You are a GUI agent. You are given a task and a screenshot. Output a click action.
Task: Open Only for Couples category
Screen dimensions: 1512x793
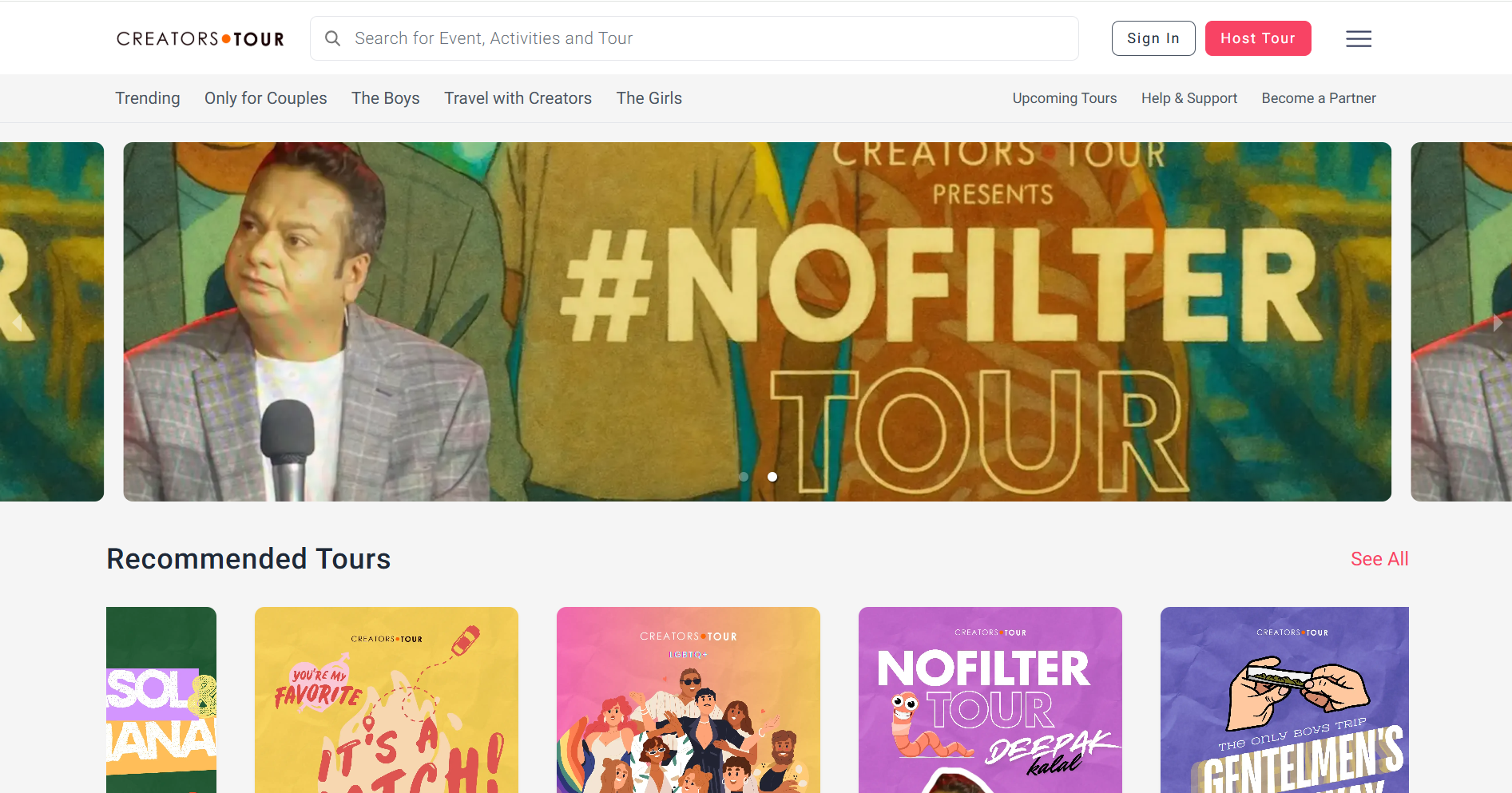click(265, 98)
